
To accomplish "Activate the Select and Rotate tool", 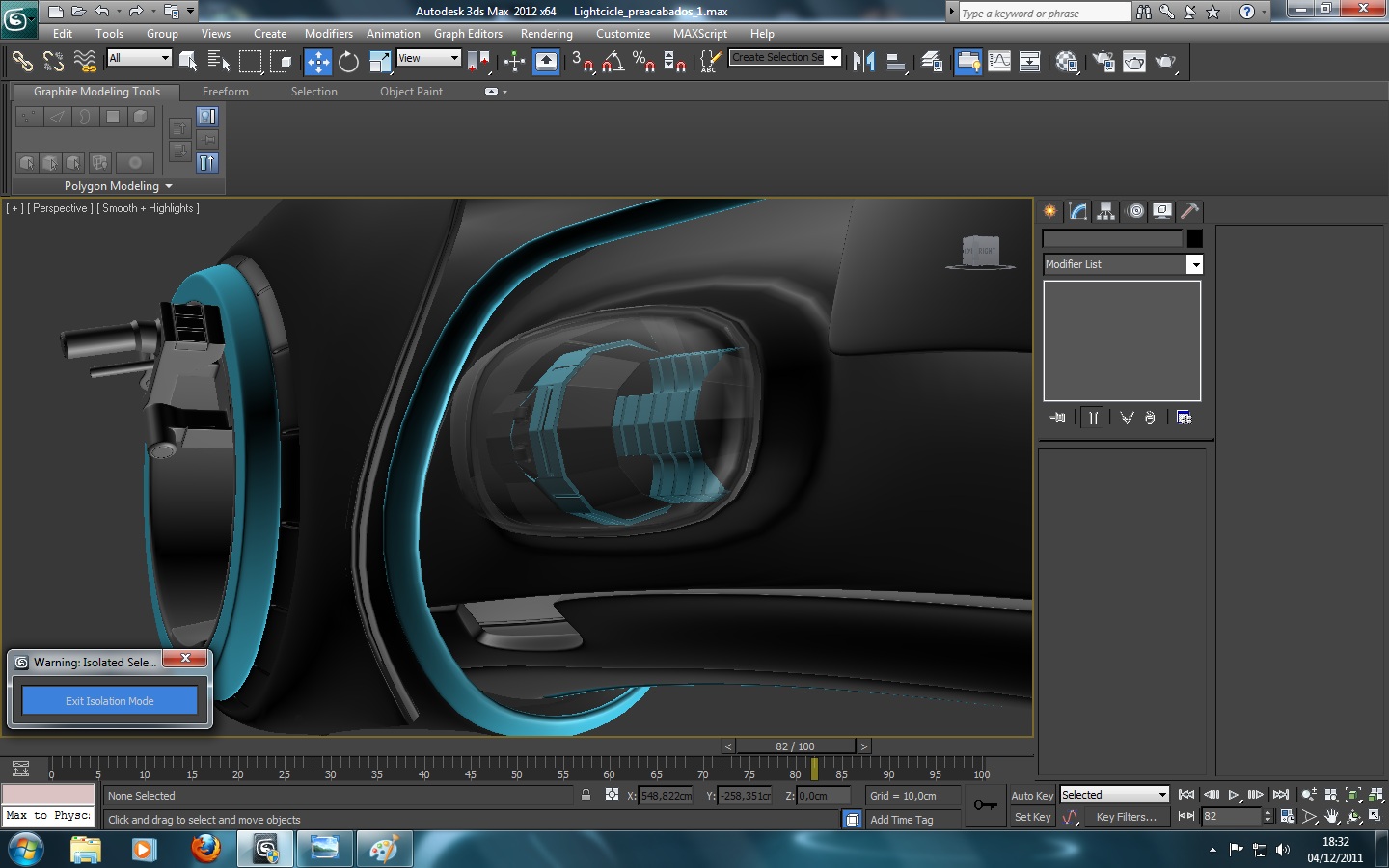I will coord(348,62).
